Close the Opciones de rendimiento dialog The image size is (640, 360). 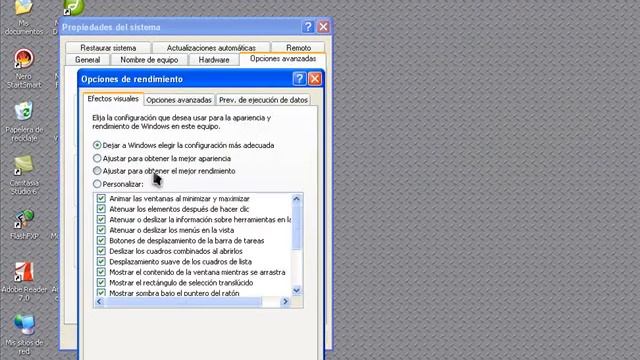pyautogui.click(x=315, y=79)
